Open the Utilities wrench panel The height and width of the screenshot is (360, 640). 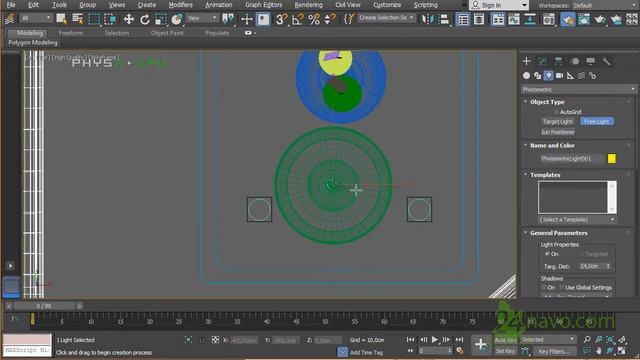[x=607, y=61]
